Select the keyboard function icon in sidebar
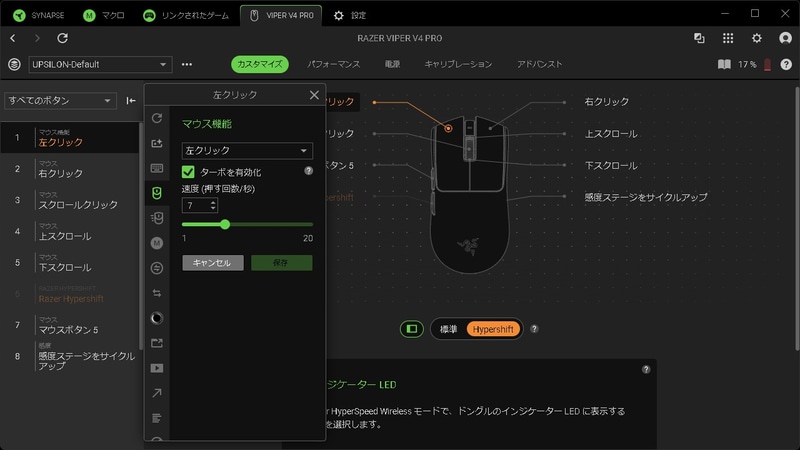This screenshot has height=450, width=800. click(157, 168)
